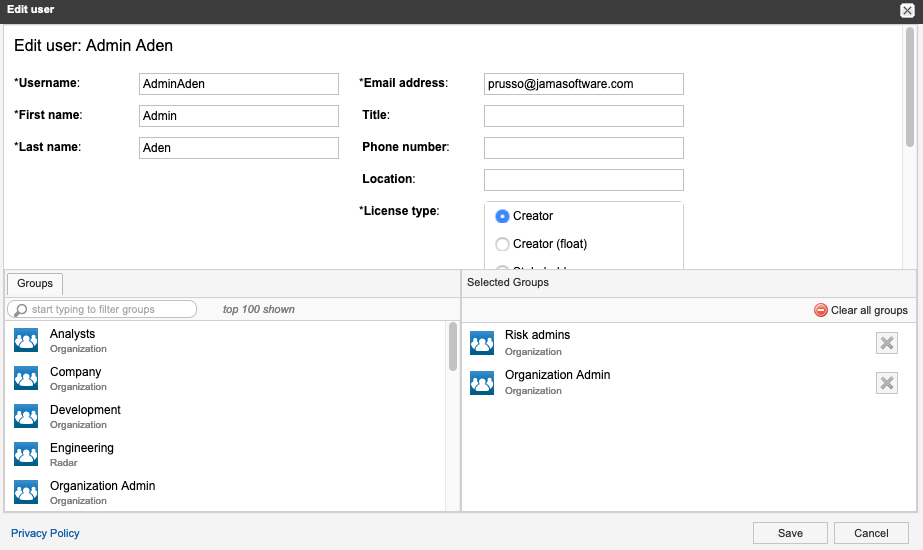Click the Email address input field
This screenshot has width=923, height=550.
pos(584,84)
